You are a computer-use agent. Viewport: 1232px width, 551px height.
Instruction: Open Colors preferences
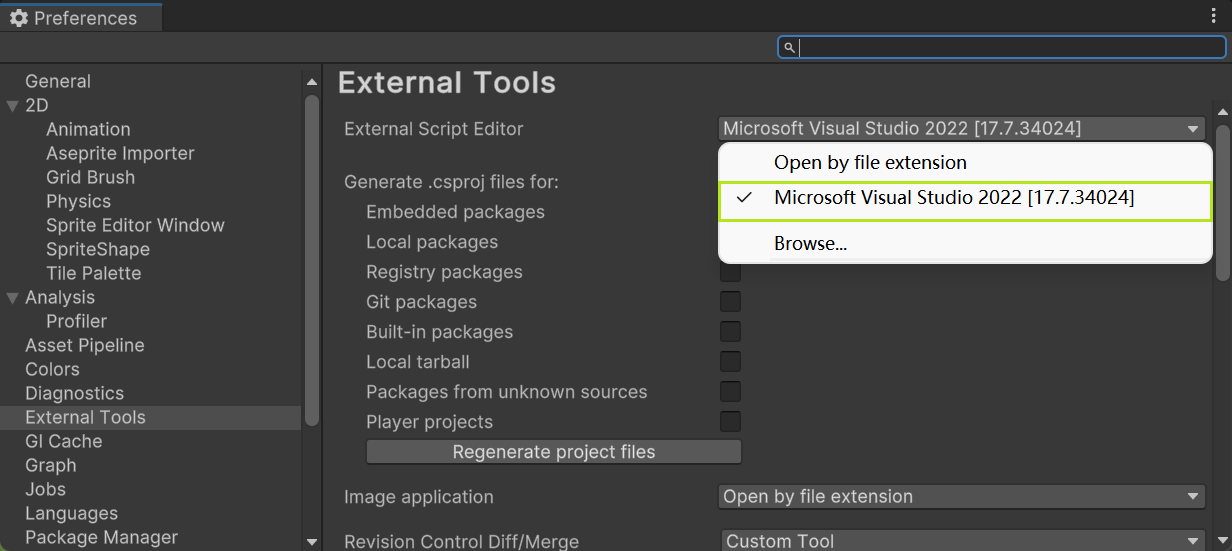click(x=52, y=369)
